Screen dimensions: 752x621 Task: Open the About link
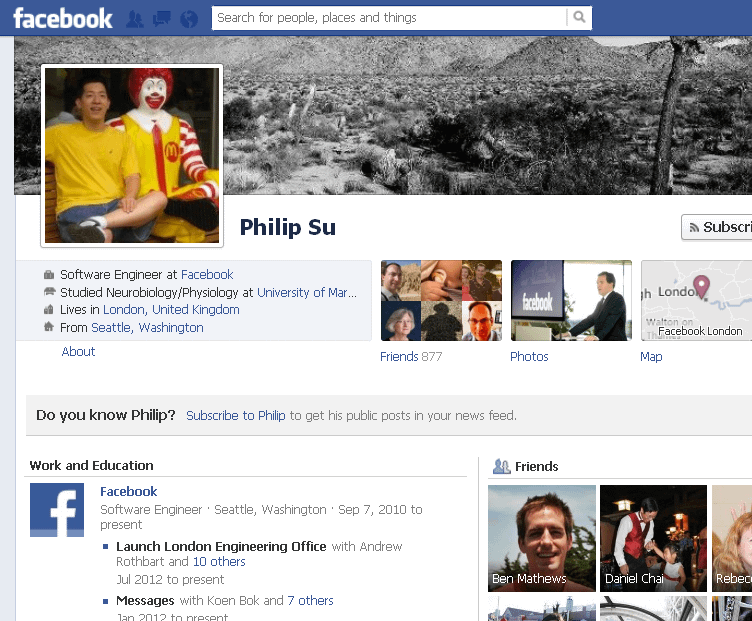click(x=78, y=352)
